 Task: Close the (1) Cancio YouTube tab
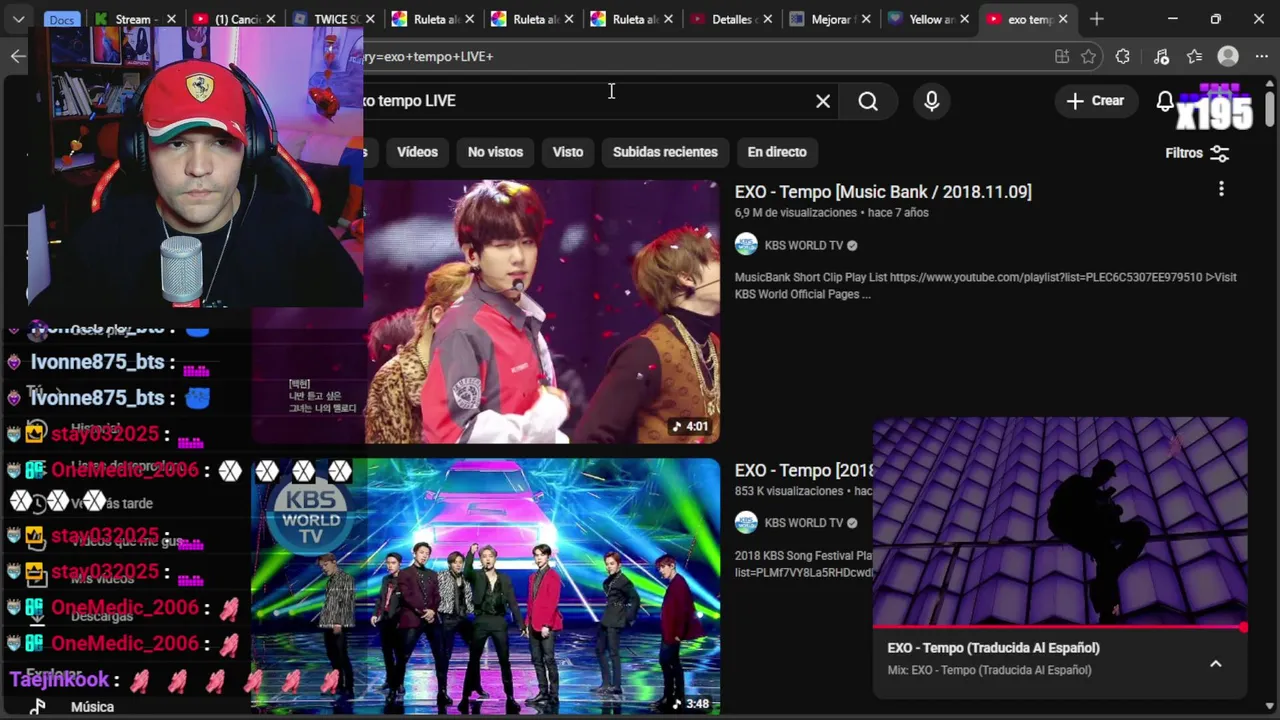(x=270, y=19)
